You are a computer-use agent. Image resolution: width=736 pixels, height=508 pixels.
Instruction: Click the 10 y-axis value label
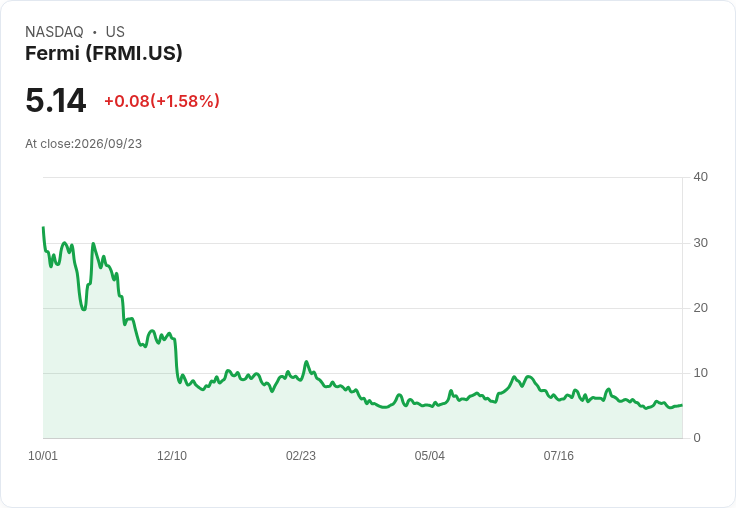(x=700, y=373)
